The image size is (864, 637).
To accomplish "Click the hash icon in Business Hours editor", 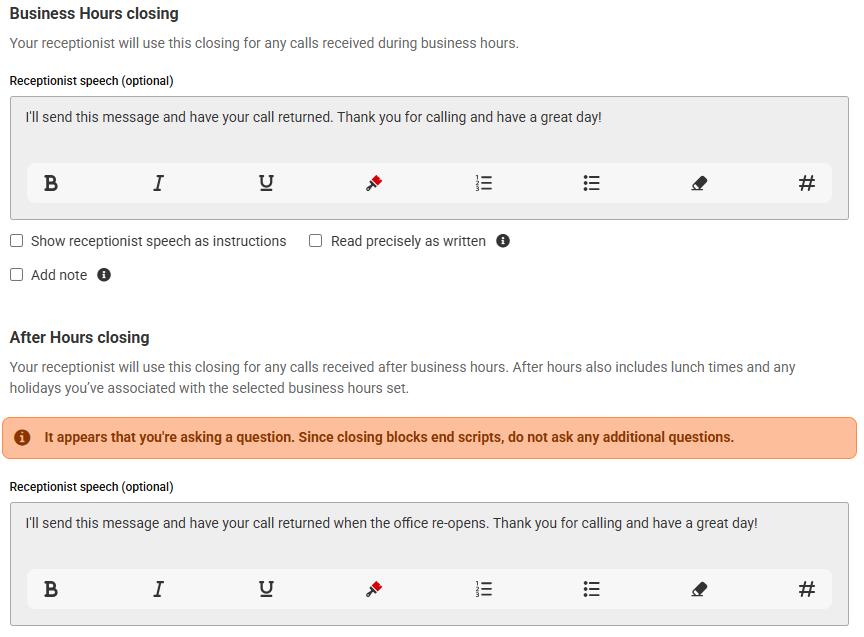I will [x=807, y=183].
